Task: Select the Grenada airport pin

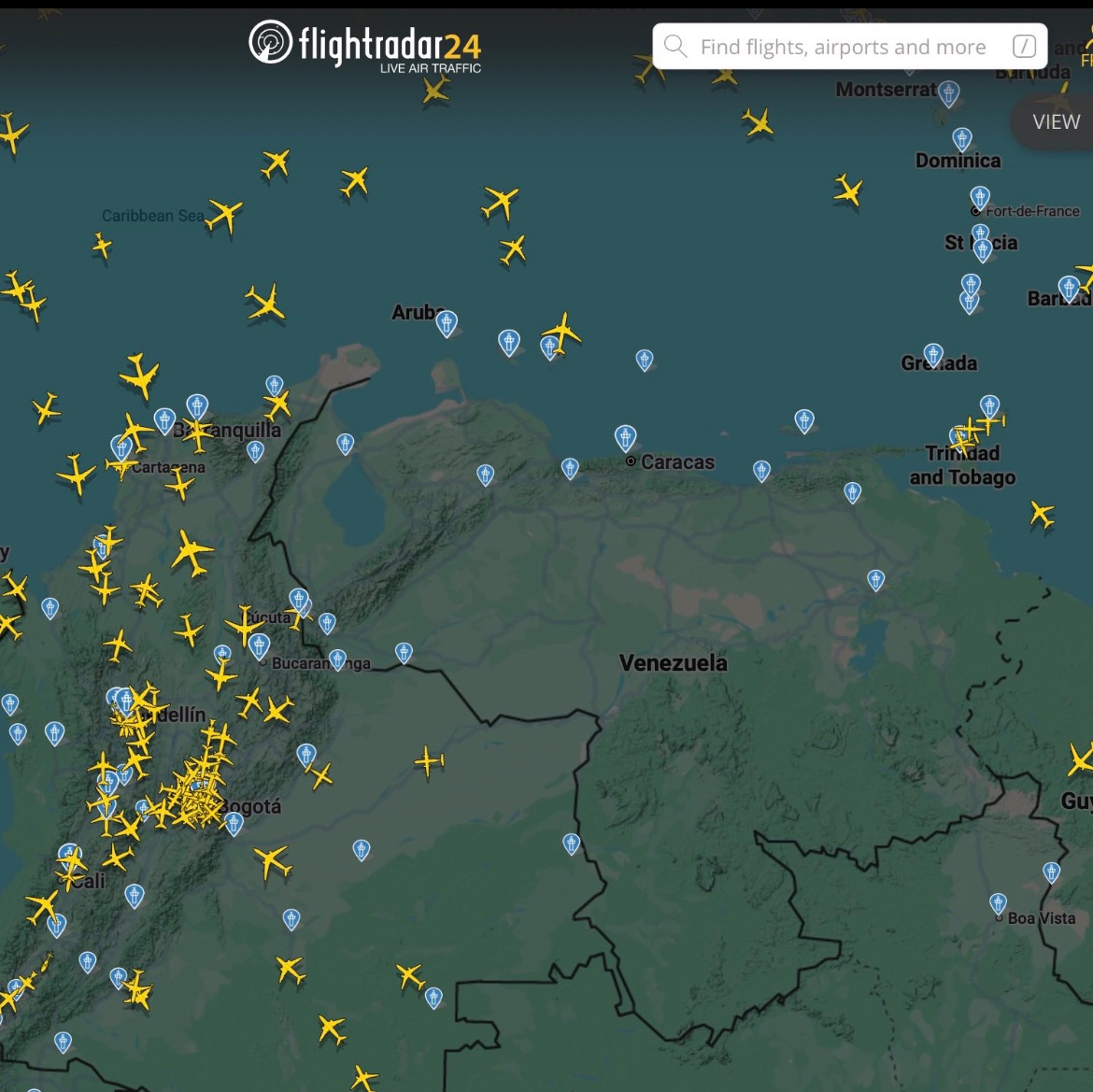Action: [x=933, y=355]
